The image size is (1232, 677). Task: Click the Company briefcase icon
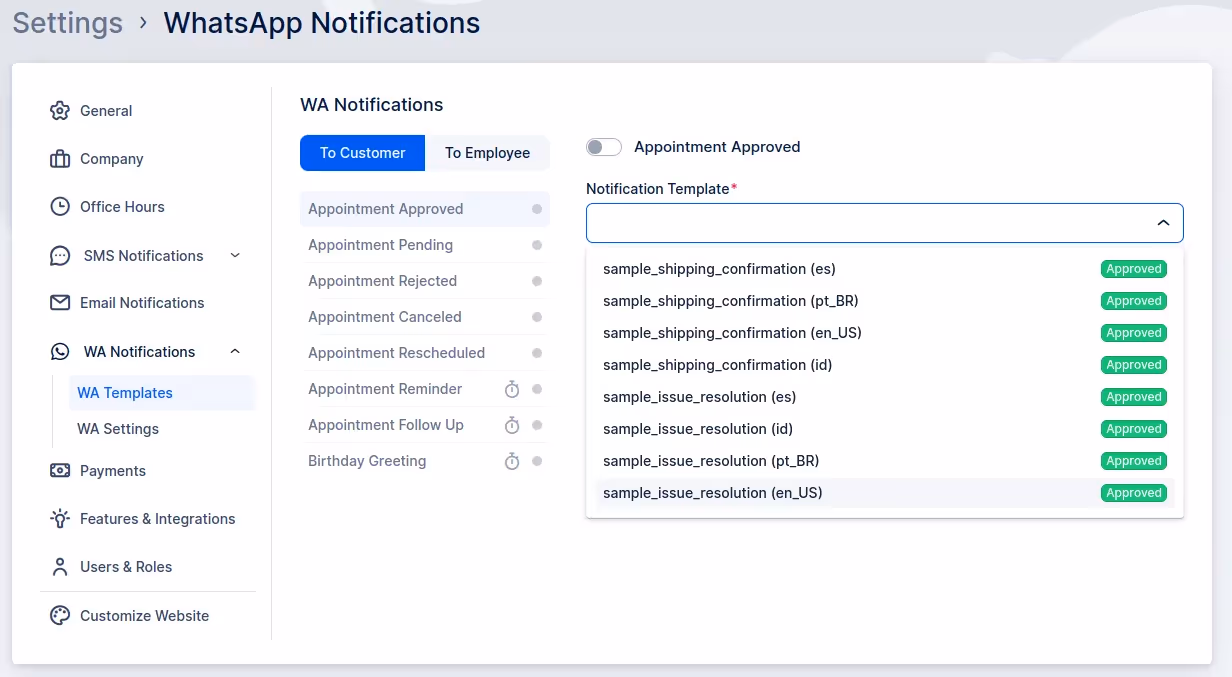[60, 159]
